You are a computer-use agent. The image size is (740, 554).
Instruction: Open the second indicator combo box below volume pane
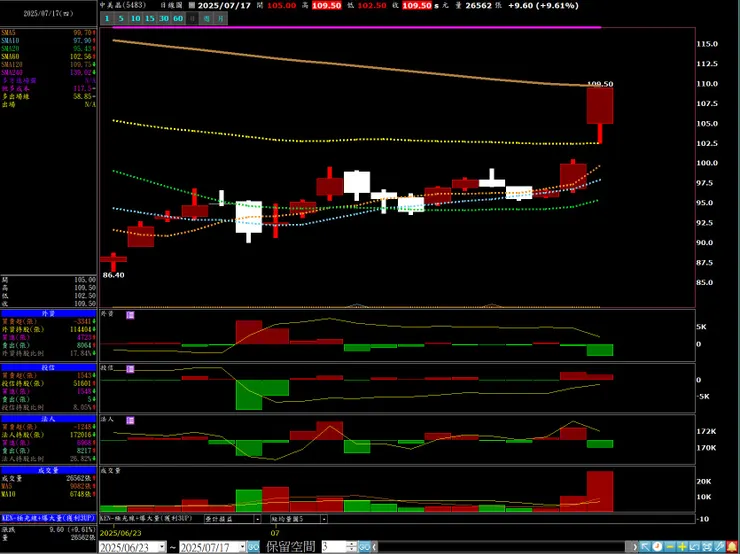pyautogui.click(x=299, y=519)
